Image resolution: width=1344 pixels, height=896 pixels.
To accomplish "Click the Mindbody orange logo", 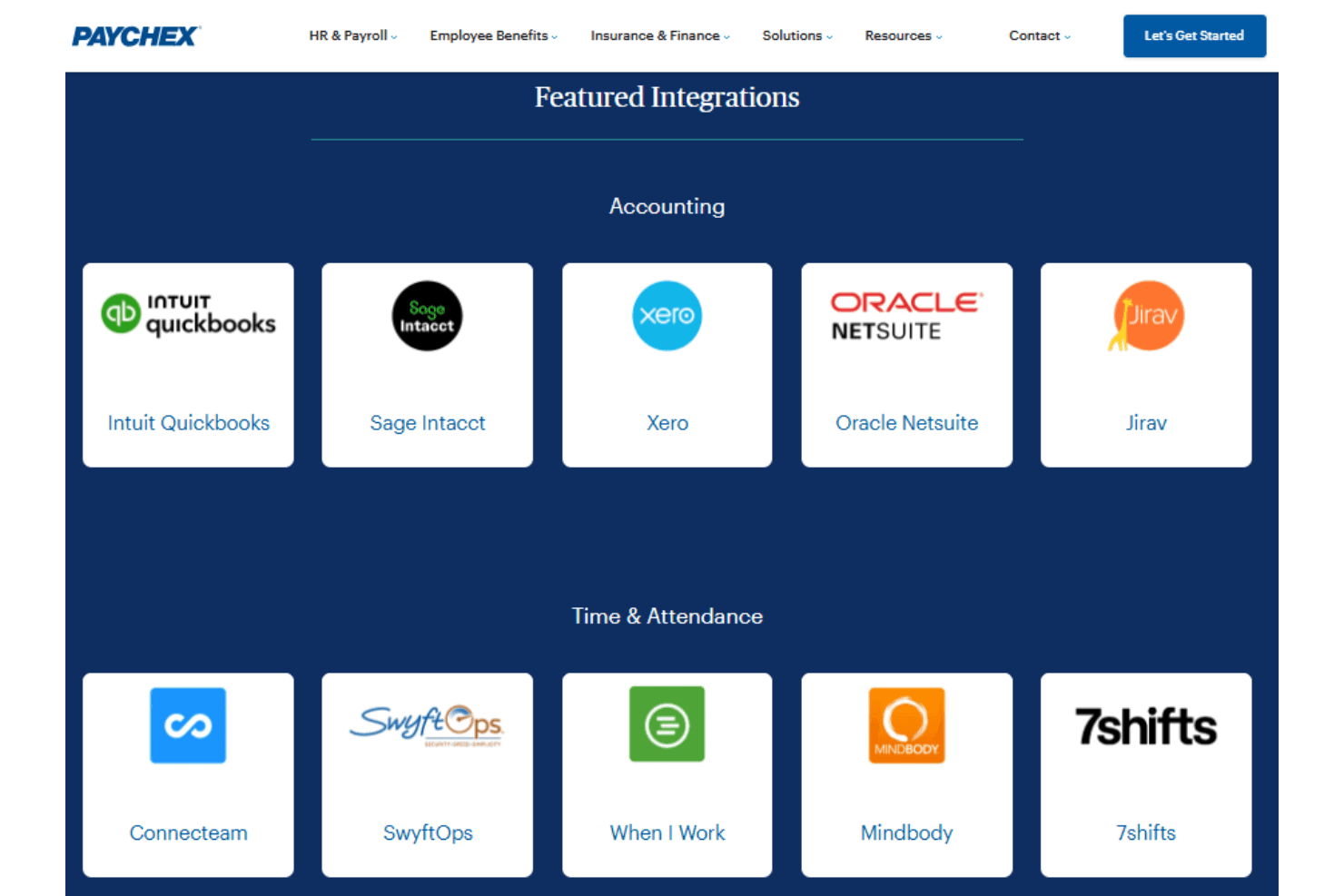I will (906, 725).
